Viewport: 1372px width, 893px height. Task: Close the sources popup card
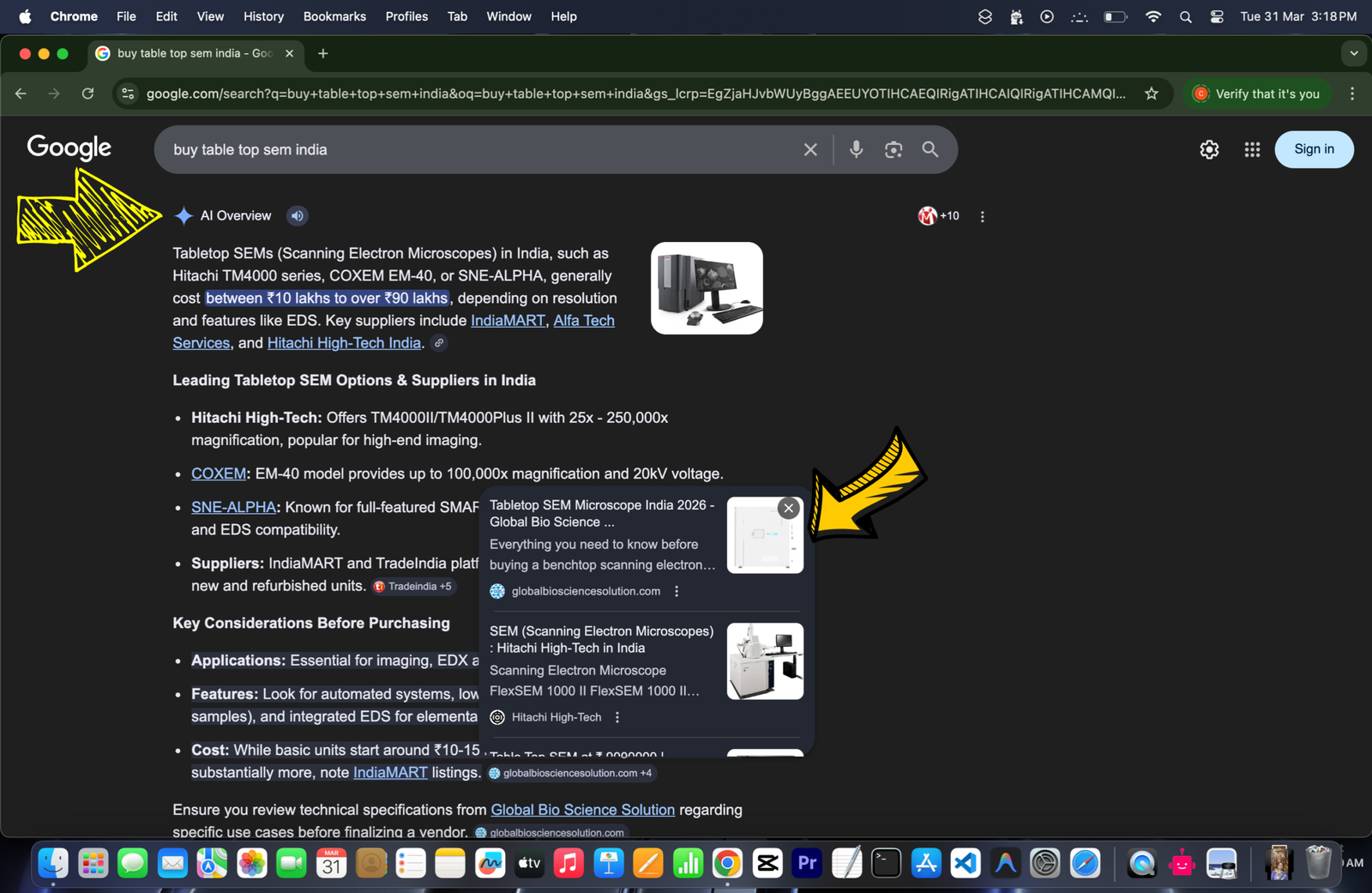coord(789,508)
